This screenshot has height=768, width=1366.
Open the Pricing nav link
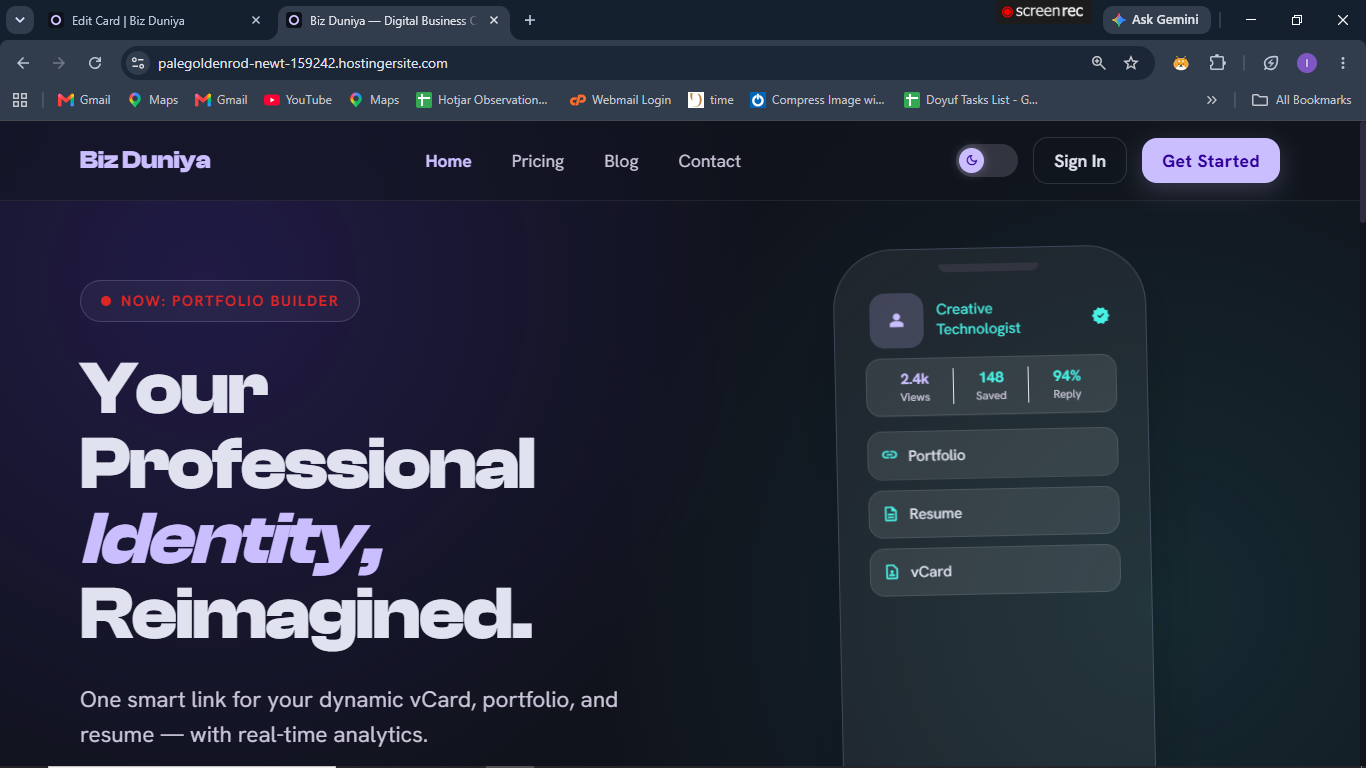(x=538, y=161)
